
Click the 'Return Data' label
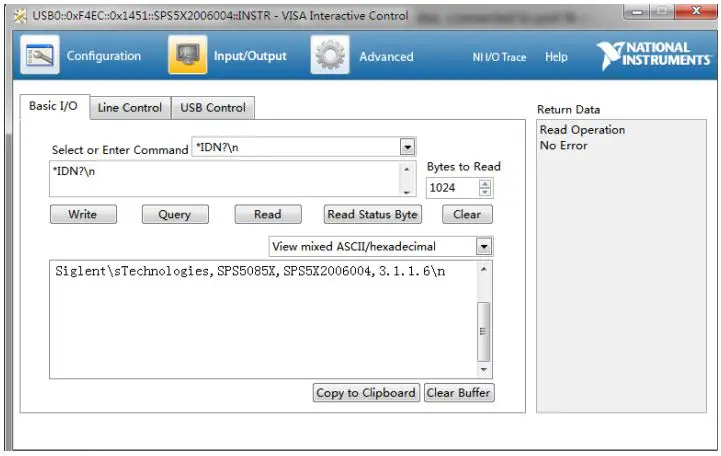click(568, 109)
